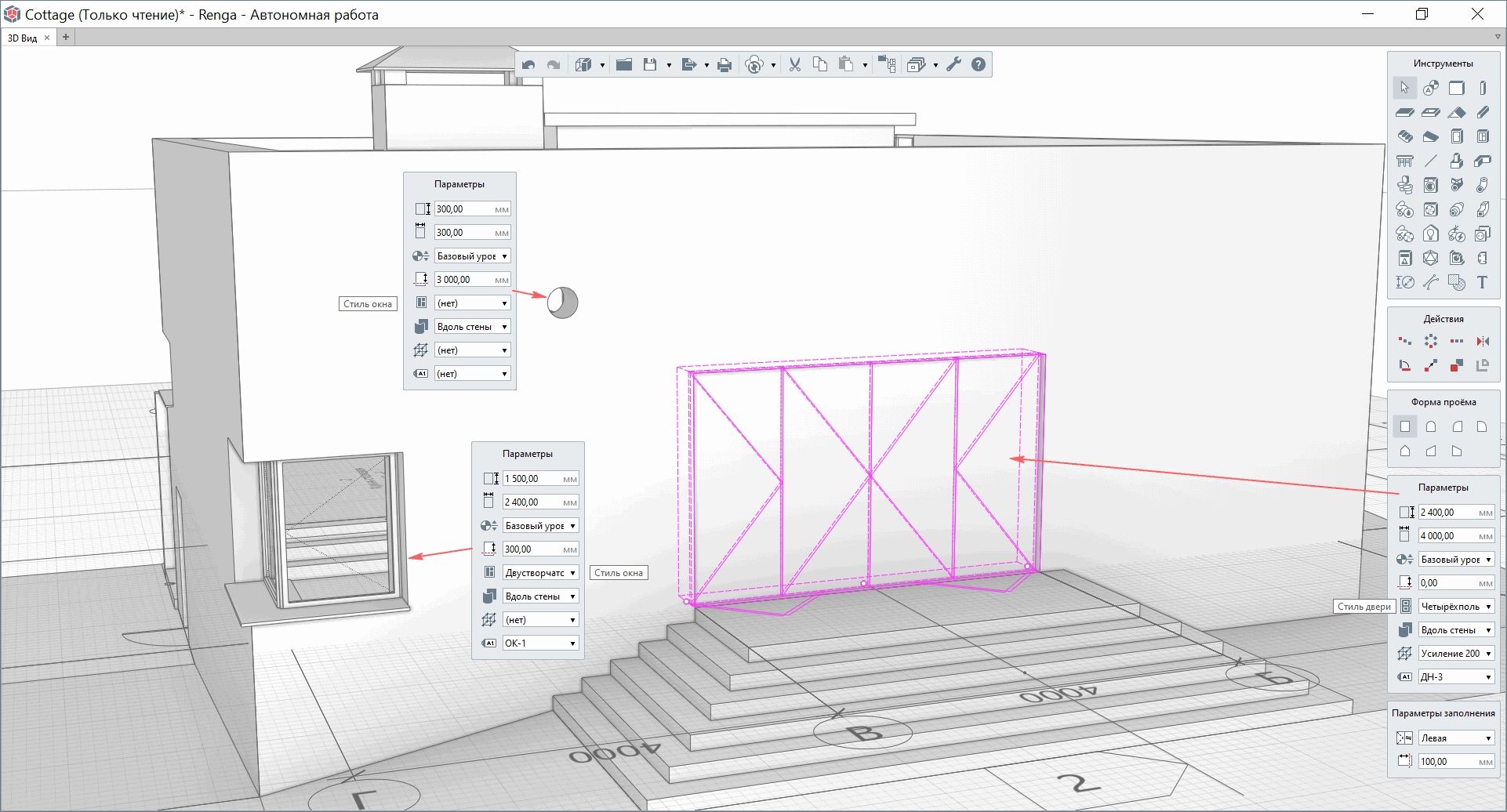Open window style dropdown Двустворчатс
The width and height of the screenshot is (1507, 812).
click(540, 573)
